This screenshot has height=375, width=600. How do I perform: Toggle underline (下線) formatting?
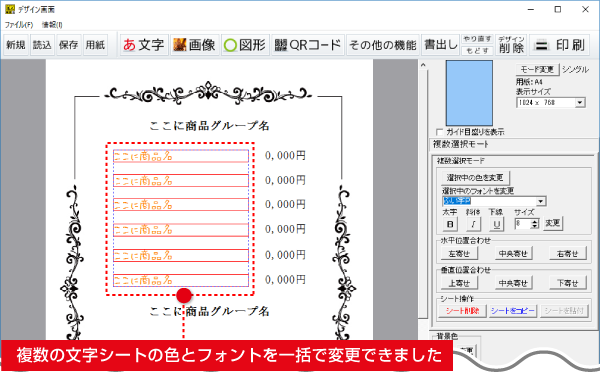tap(497, 224)
